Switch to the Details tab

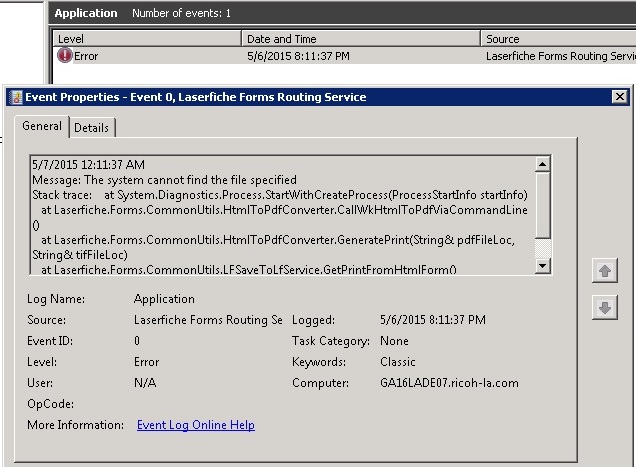click(92, 128)
